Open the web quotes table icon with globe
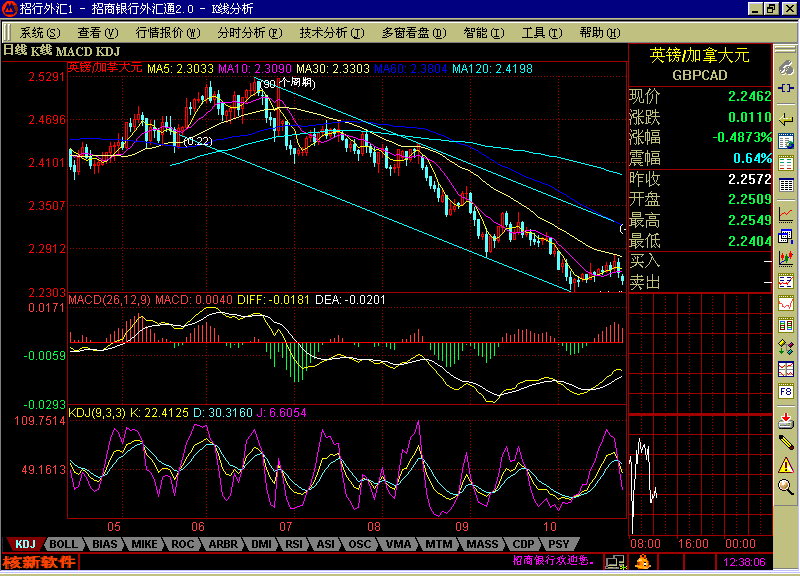 [786, 141]
